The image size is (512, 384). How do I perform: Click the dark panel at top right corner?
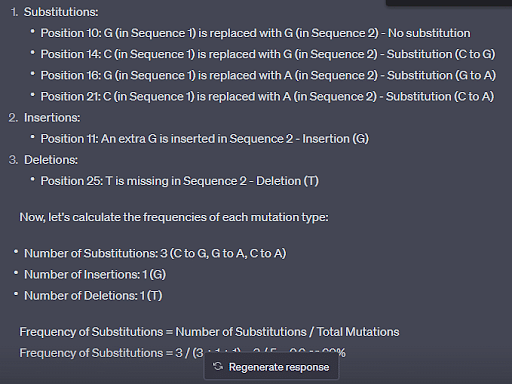tap(449, 3)
